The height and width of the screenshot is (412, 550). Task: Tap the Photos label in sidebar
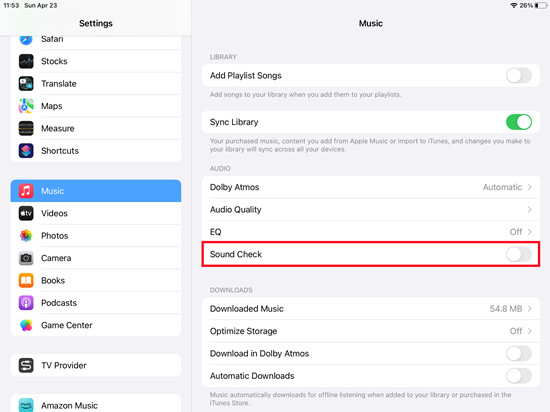pyautogui.click(x=54, y=236)
